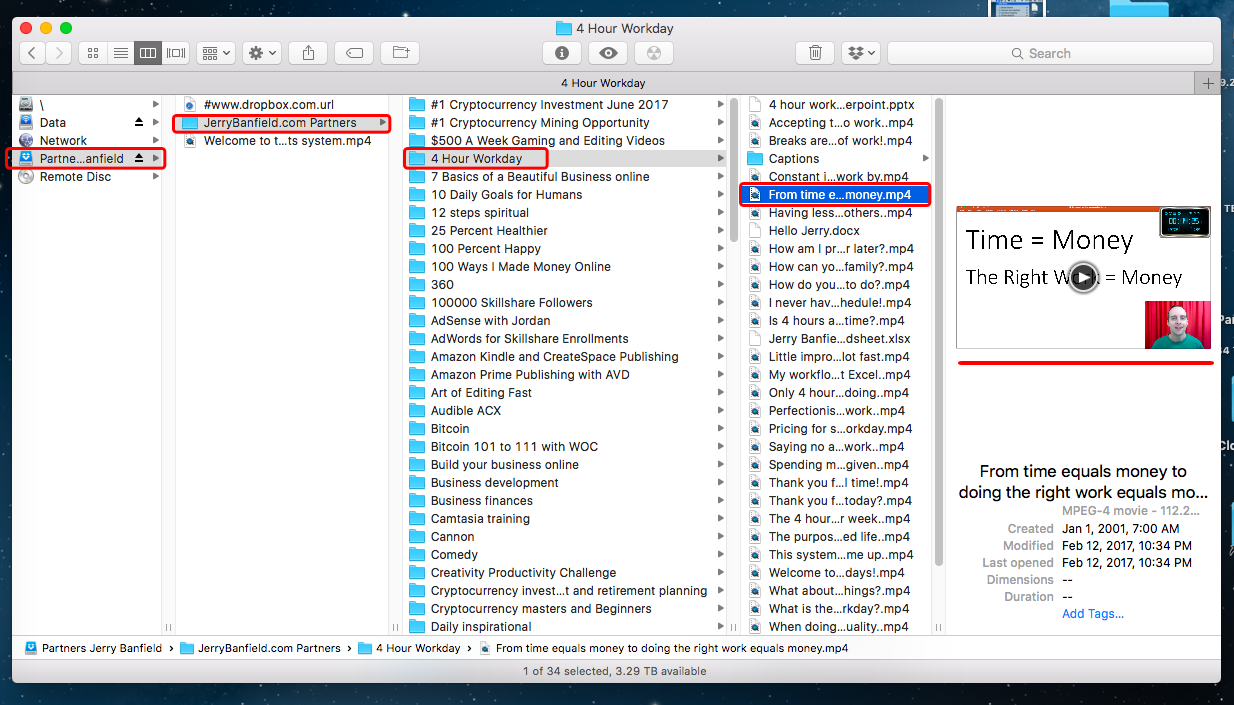The width and height of the screenshot is (1234, 705).
Task: Add a new tab with plus button
Action: point(1208,83)
